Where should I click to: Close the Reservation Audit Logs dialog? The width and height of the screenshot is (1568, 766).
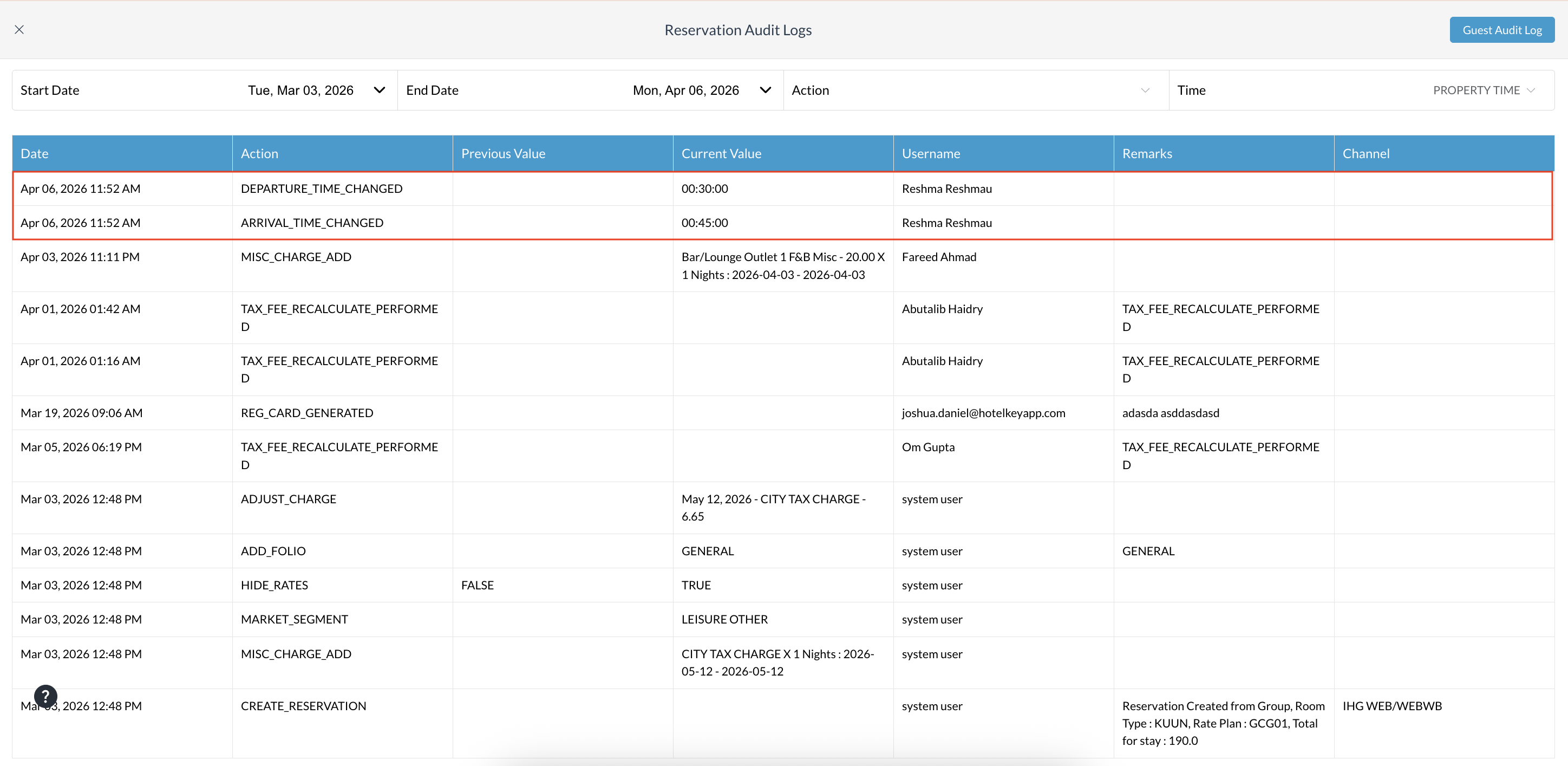click(19, 29)
